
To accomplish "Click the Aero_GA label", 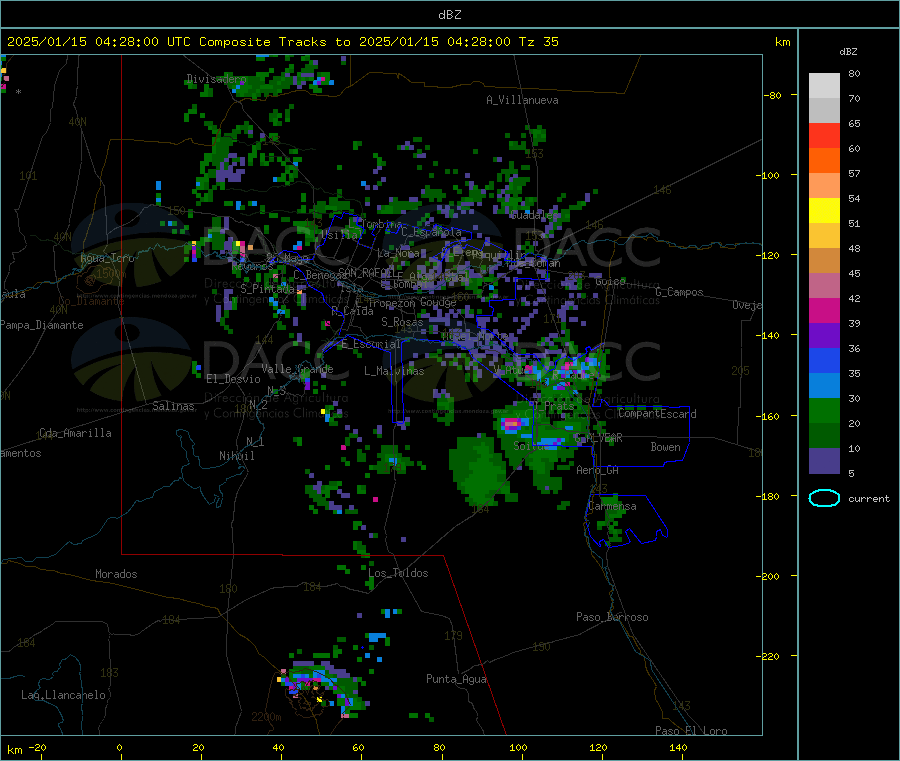I will (x=597, y=470).
